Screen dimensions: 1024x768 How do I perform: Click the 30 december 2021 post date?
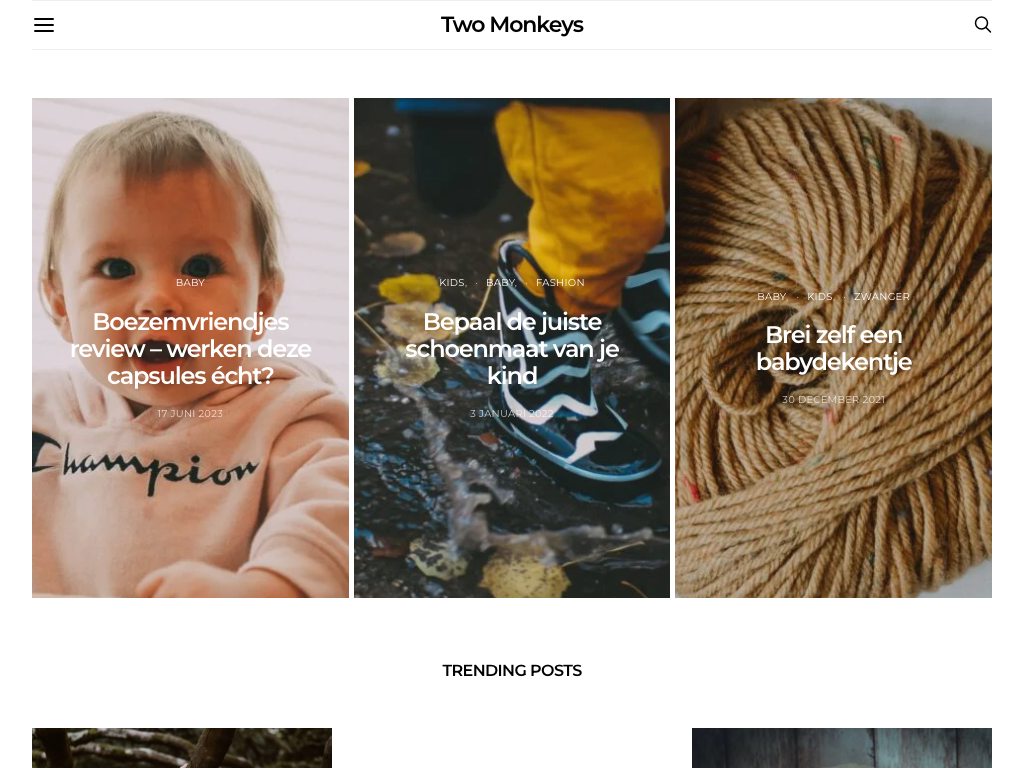point(833,400)
